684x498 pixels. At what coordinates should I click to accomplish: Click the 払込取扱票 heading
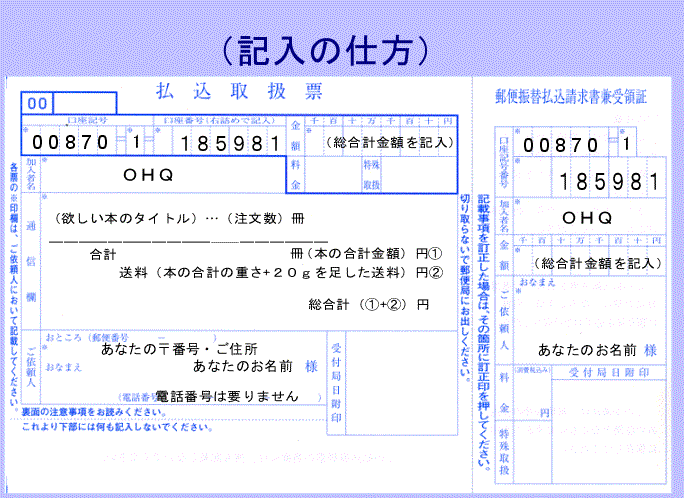[239, 91]
